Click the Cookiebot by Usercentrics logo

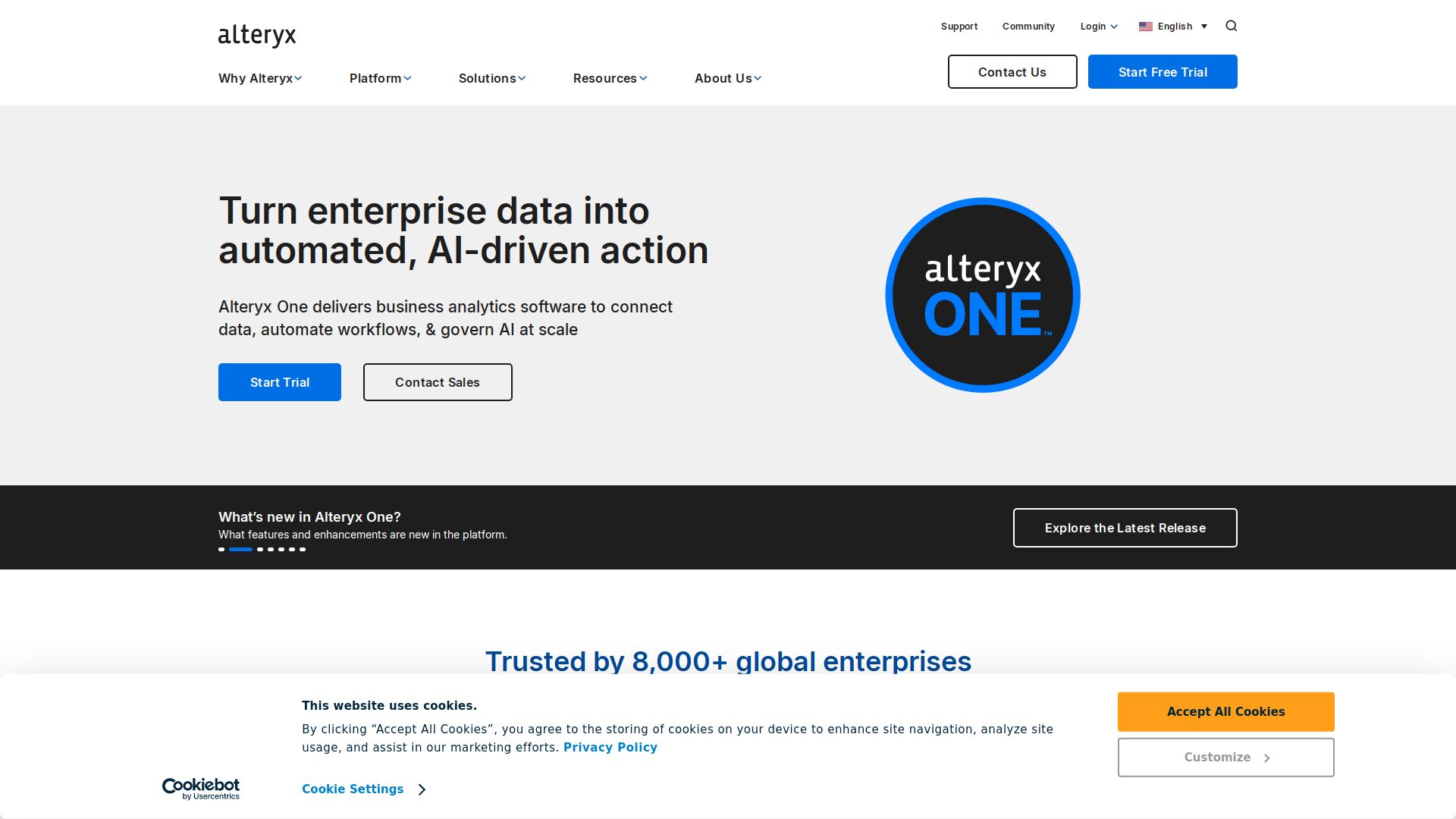point(201,789)
